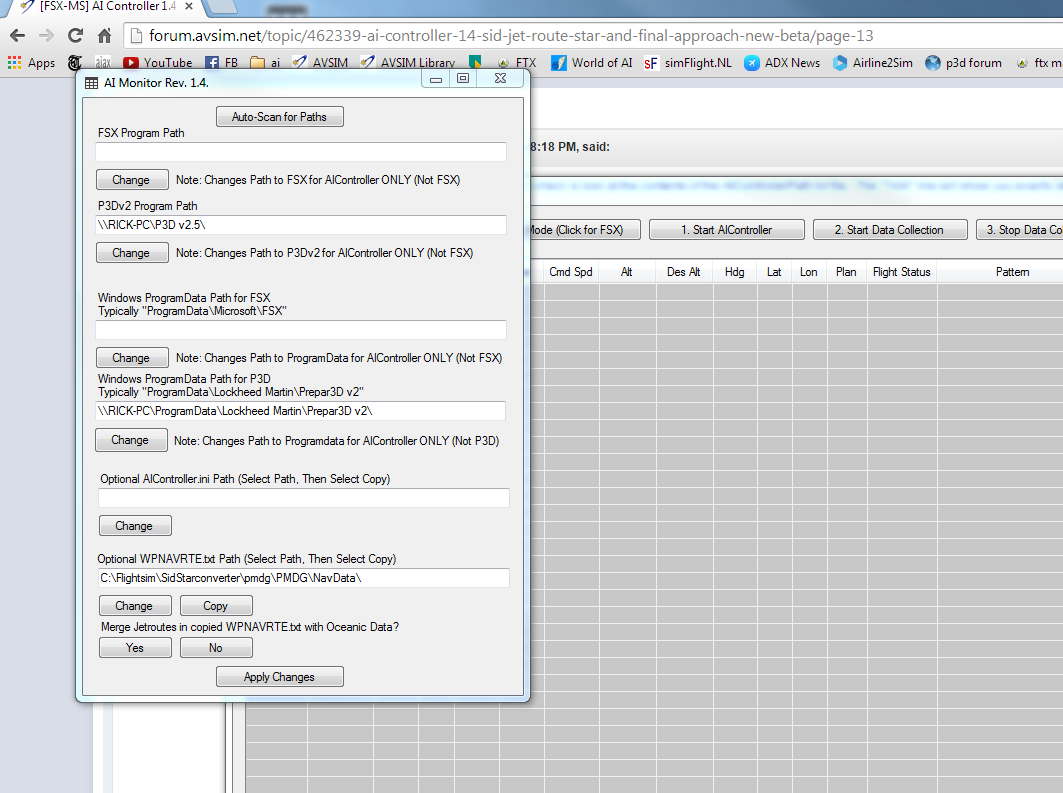Viewport: 1063px width, 793px height.
Task: Go to the browser Home icon
Action: 104,35
